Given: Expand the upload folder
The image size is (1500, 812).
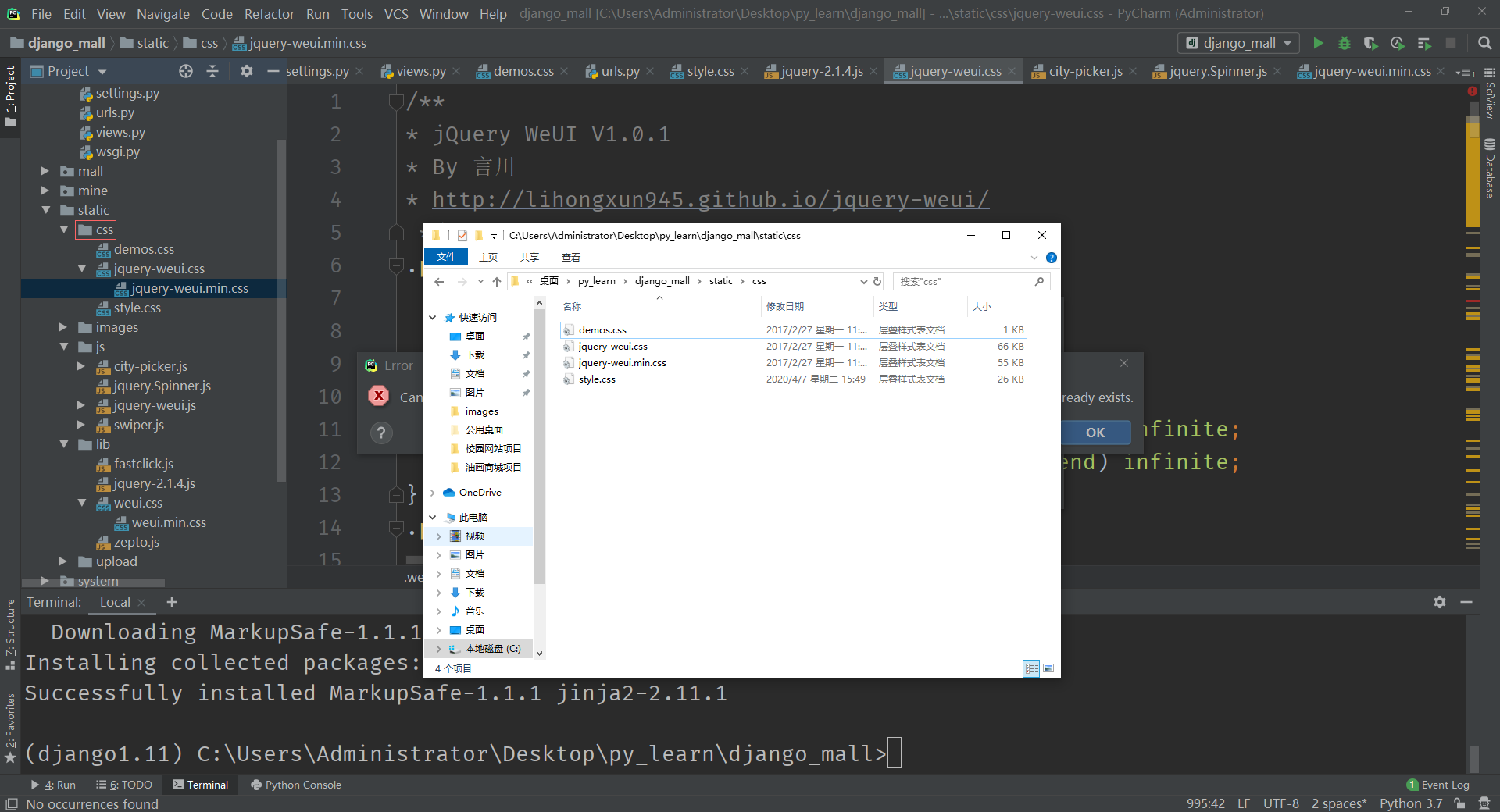Looking at the screenshot, I should 63,561.
